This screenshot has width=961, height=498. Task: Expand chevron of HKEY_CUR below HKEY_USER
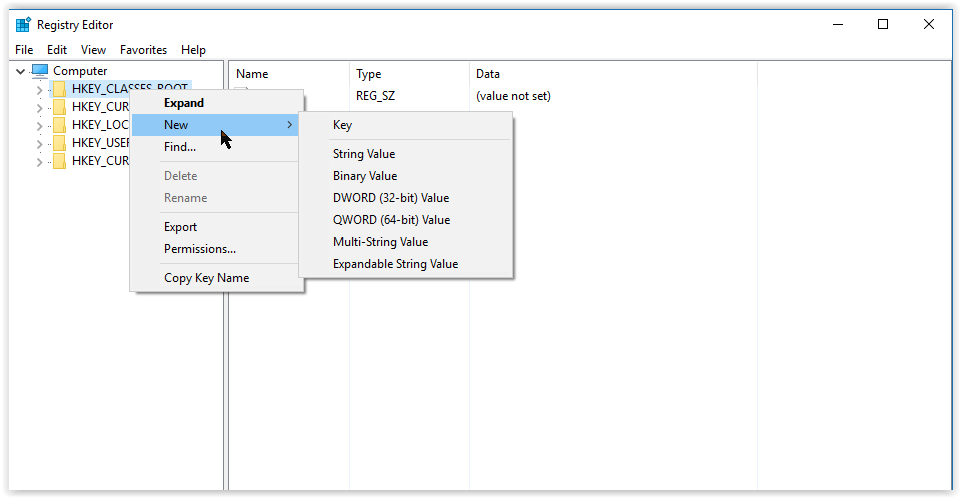(x=39, y=162)
